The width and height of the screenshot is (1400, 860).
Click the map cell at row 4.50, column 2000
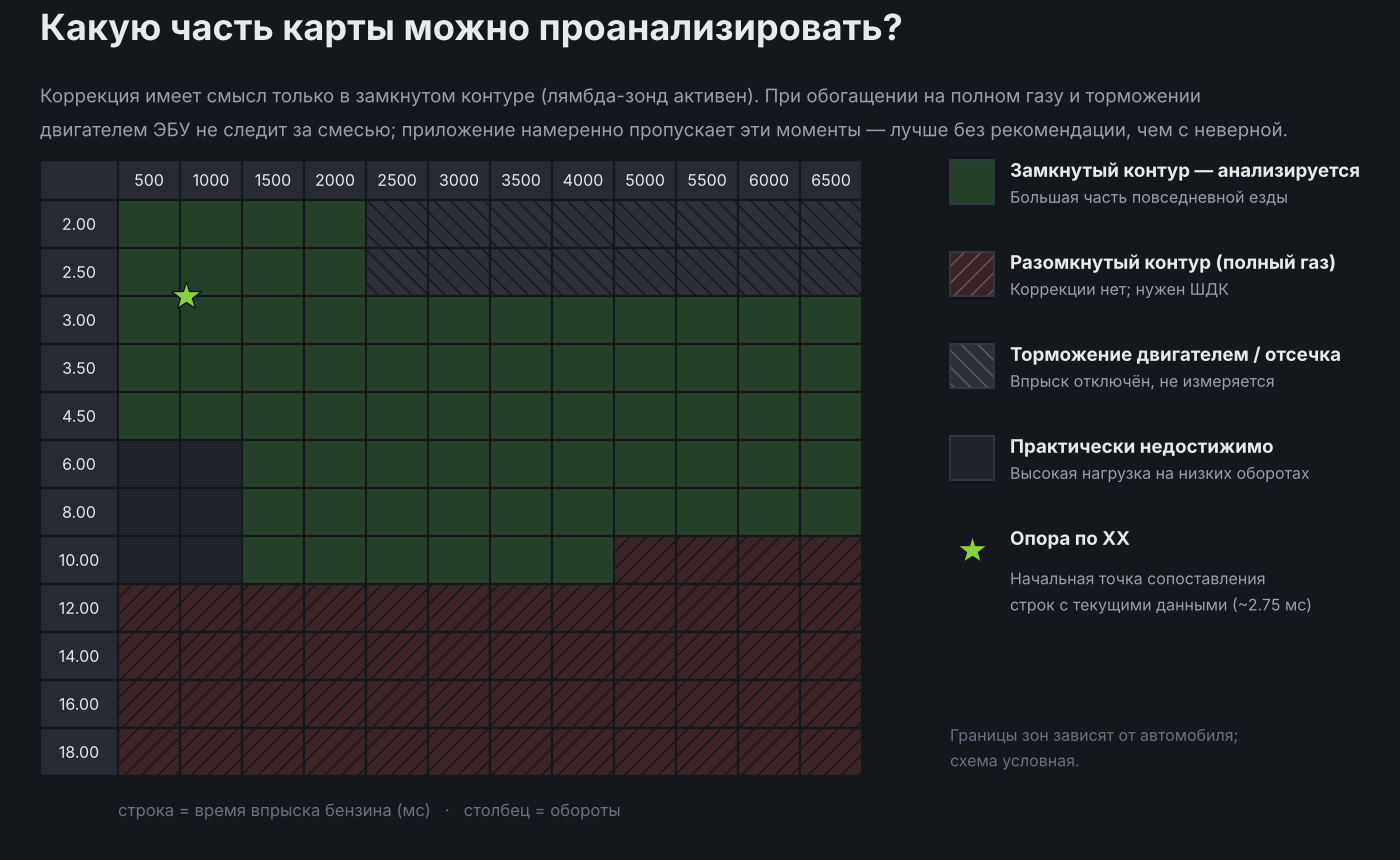335,416
